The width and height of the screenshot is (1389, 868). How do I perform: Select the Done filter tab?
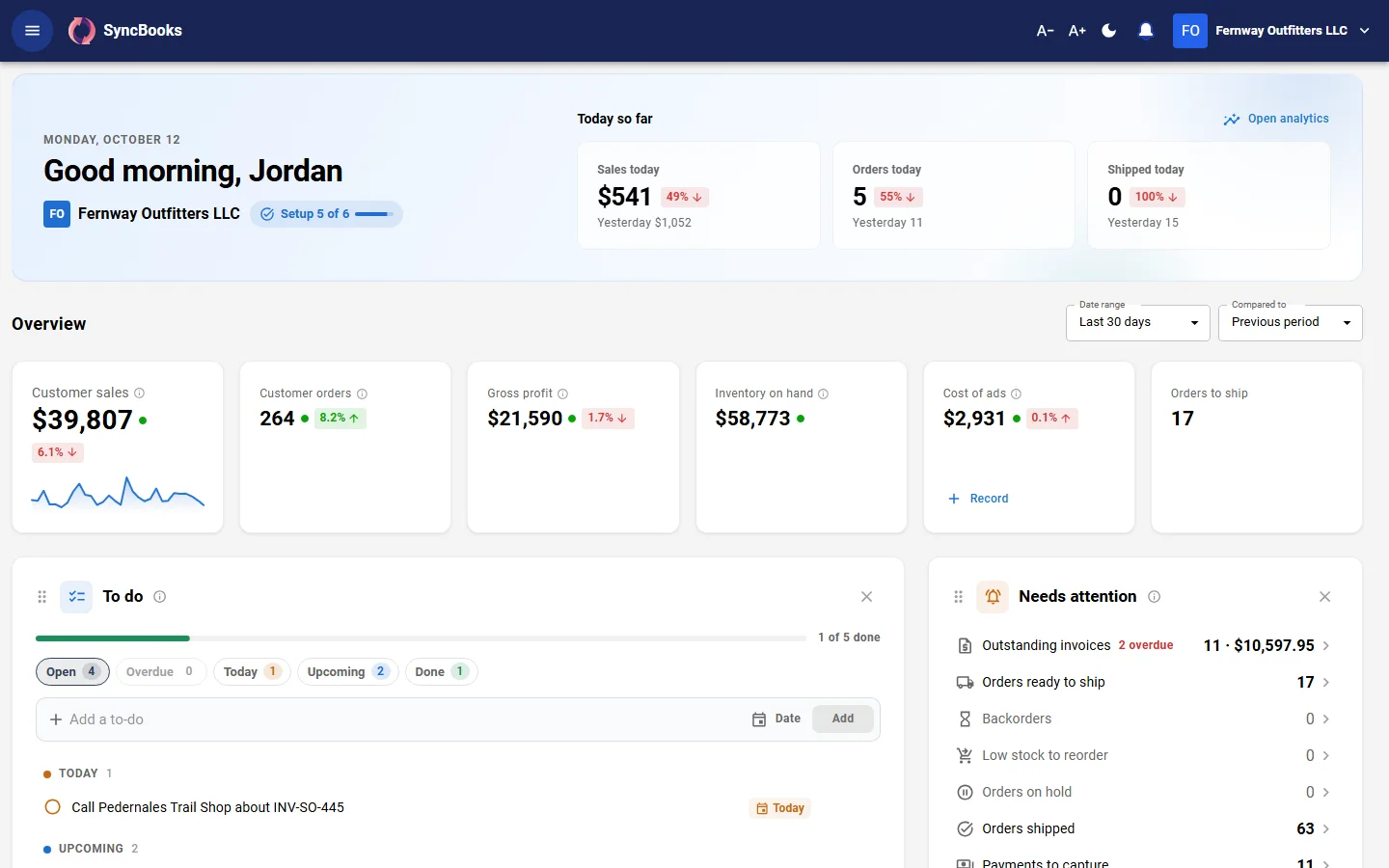[x=441, y=672]
